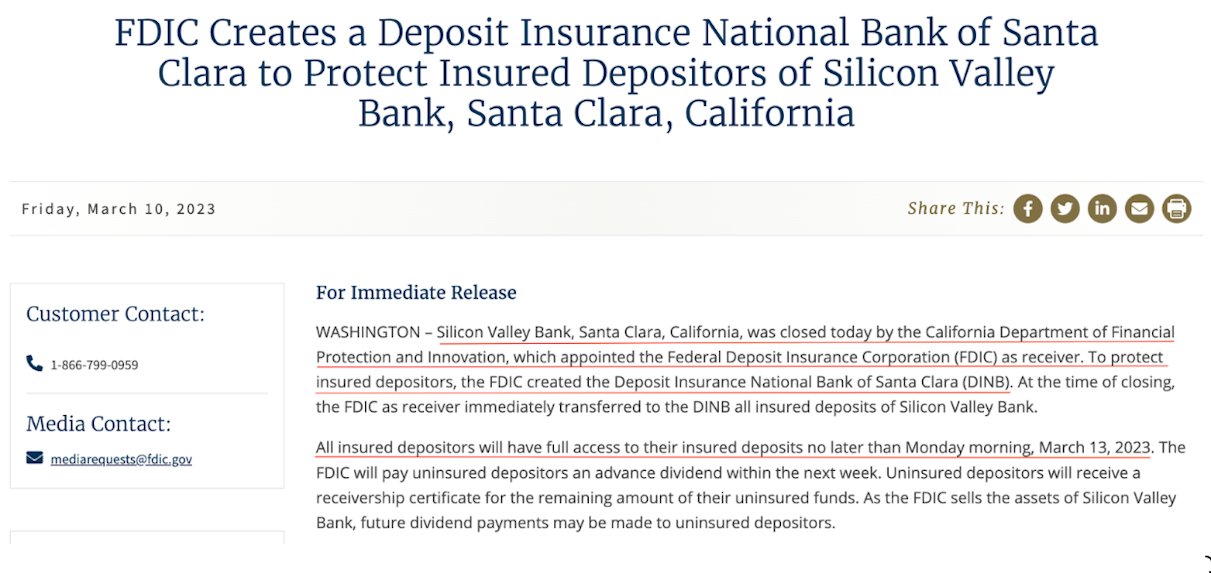Open the mediarequests@fdic.gov email link

[121, 459]
